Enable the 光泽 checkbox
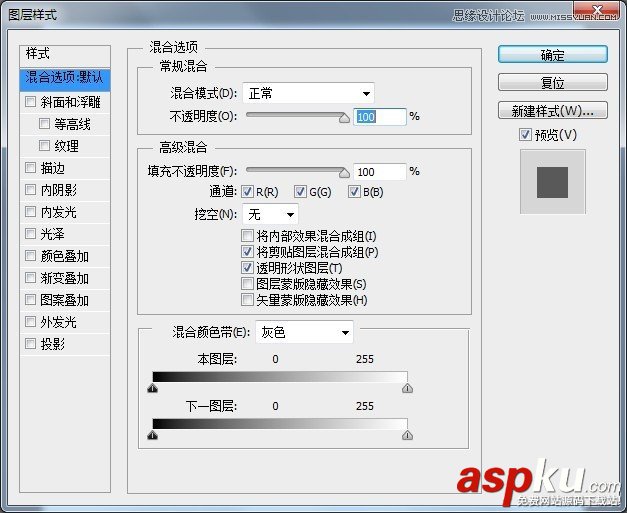Image resolution: width=627 pixels, height=513 pixels. (x=30, y=234)
